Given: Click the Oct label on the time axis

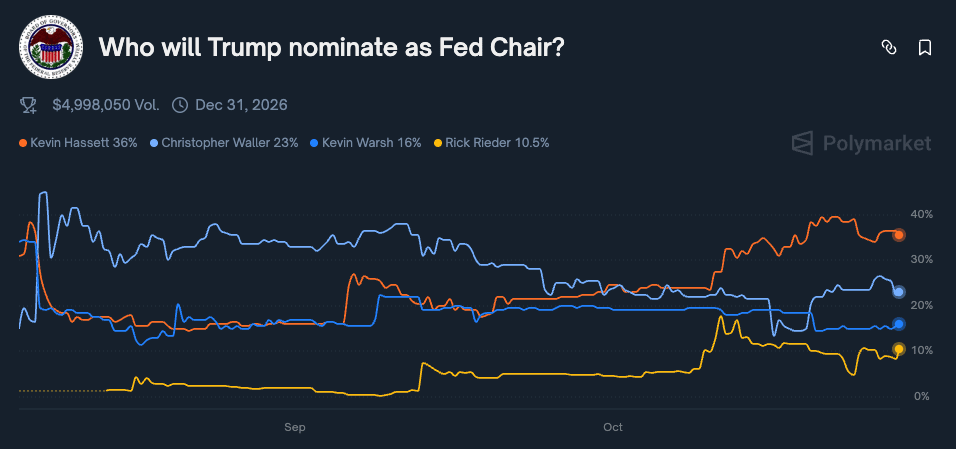Looking at the screenshot, I should [x=613, y=427].
